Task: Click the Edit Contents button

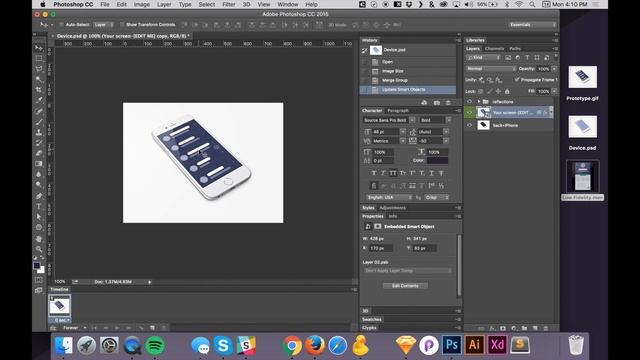Action: tap(405, 286)
